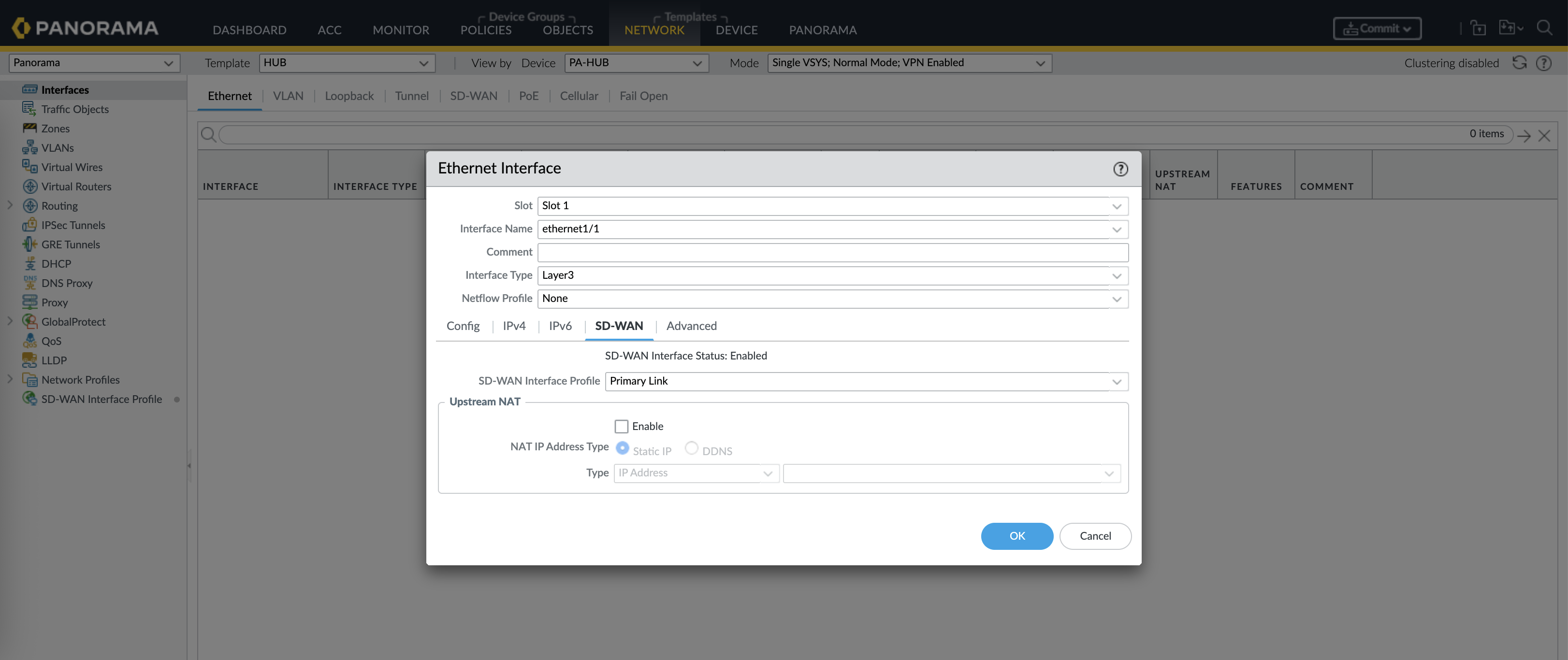Screen dimensions: 1568x660
Task: Click the search magnifier in top bar
Action: (1544, 28)
